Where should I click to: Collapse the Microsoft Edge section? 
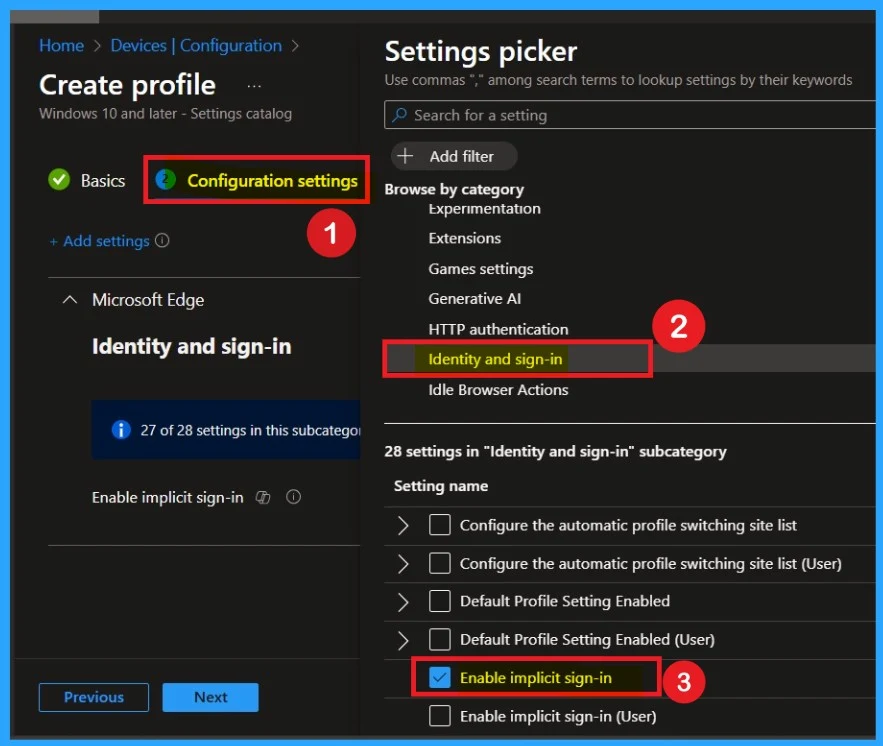(x=69, y=300)
